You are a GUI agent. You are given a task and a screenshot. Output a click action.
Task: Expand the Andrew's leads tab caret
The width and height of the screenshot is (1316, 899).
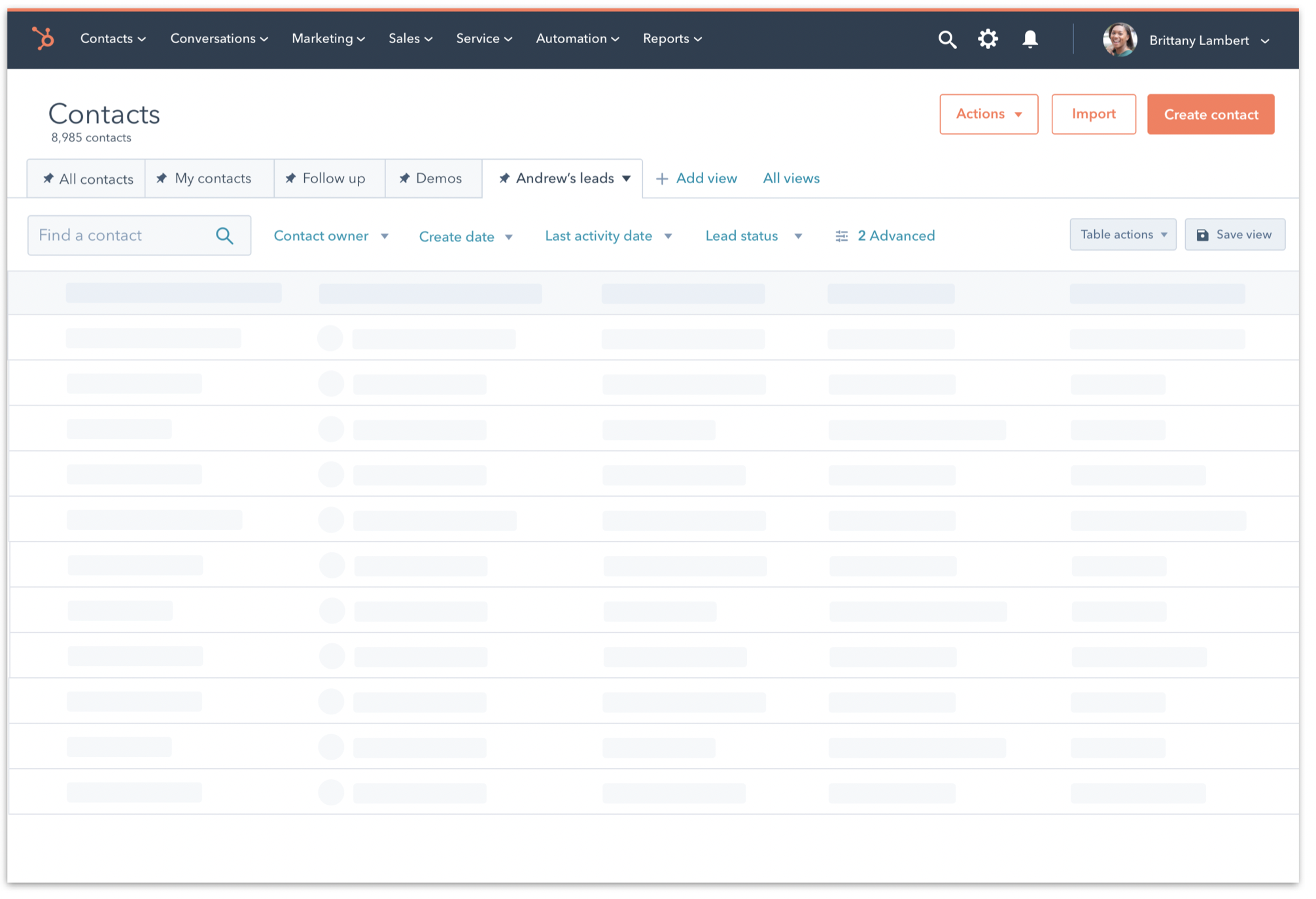pyautogui.click(x=627, y=179)
